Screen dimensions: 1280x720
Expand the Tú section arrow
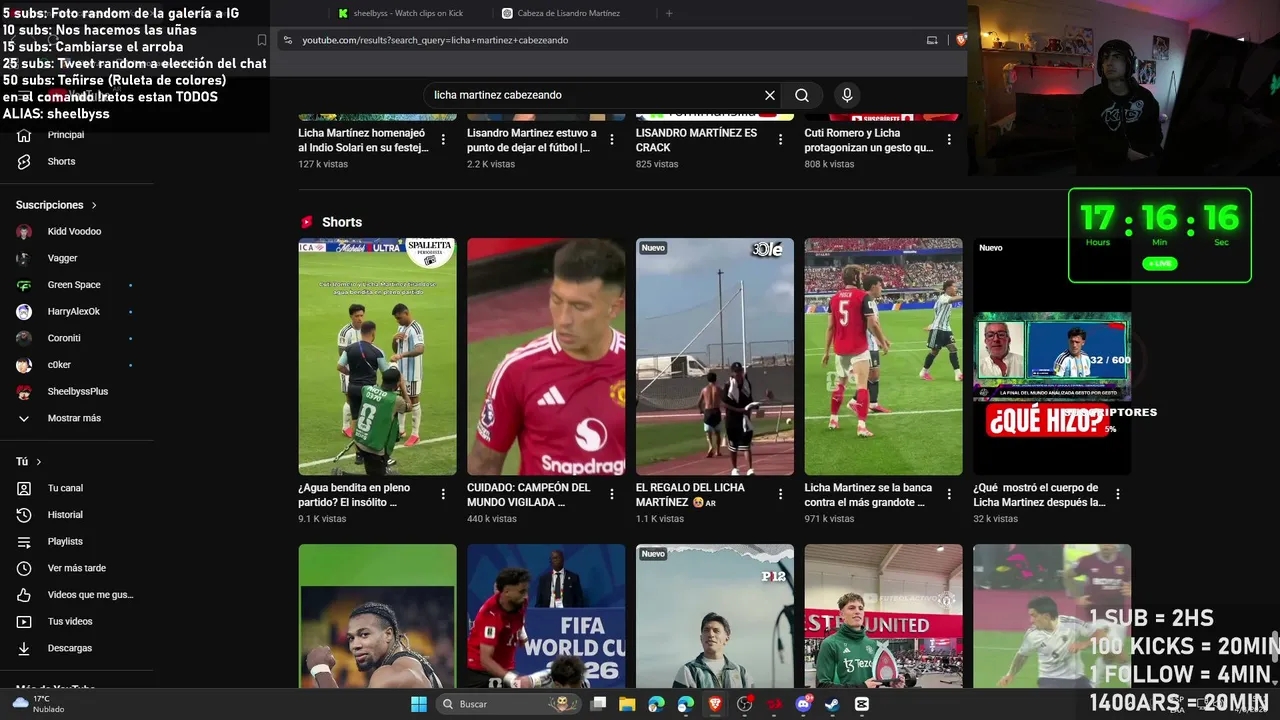[x=39, y=462]
